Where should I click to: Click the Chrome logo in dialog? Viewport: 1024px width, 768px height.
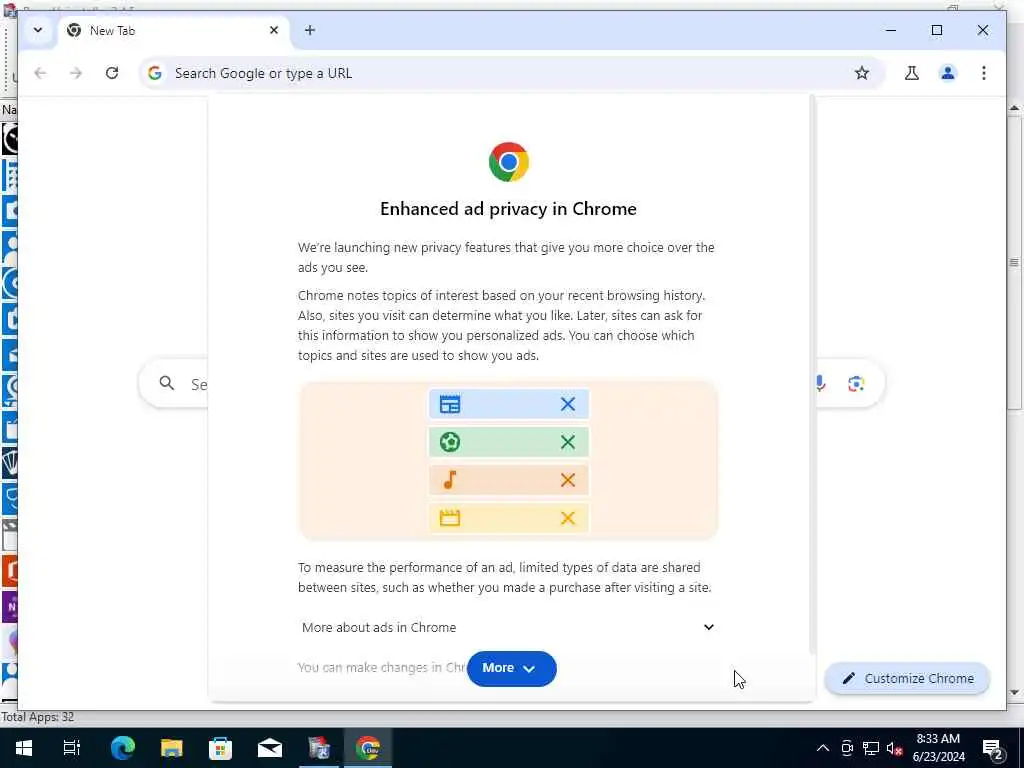tap(509, 162)
